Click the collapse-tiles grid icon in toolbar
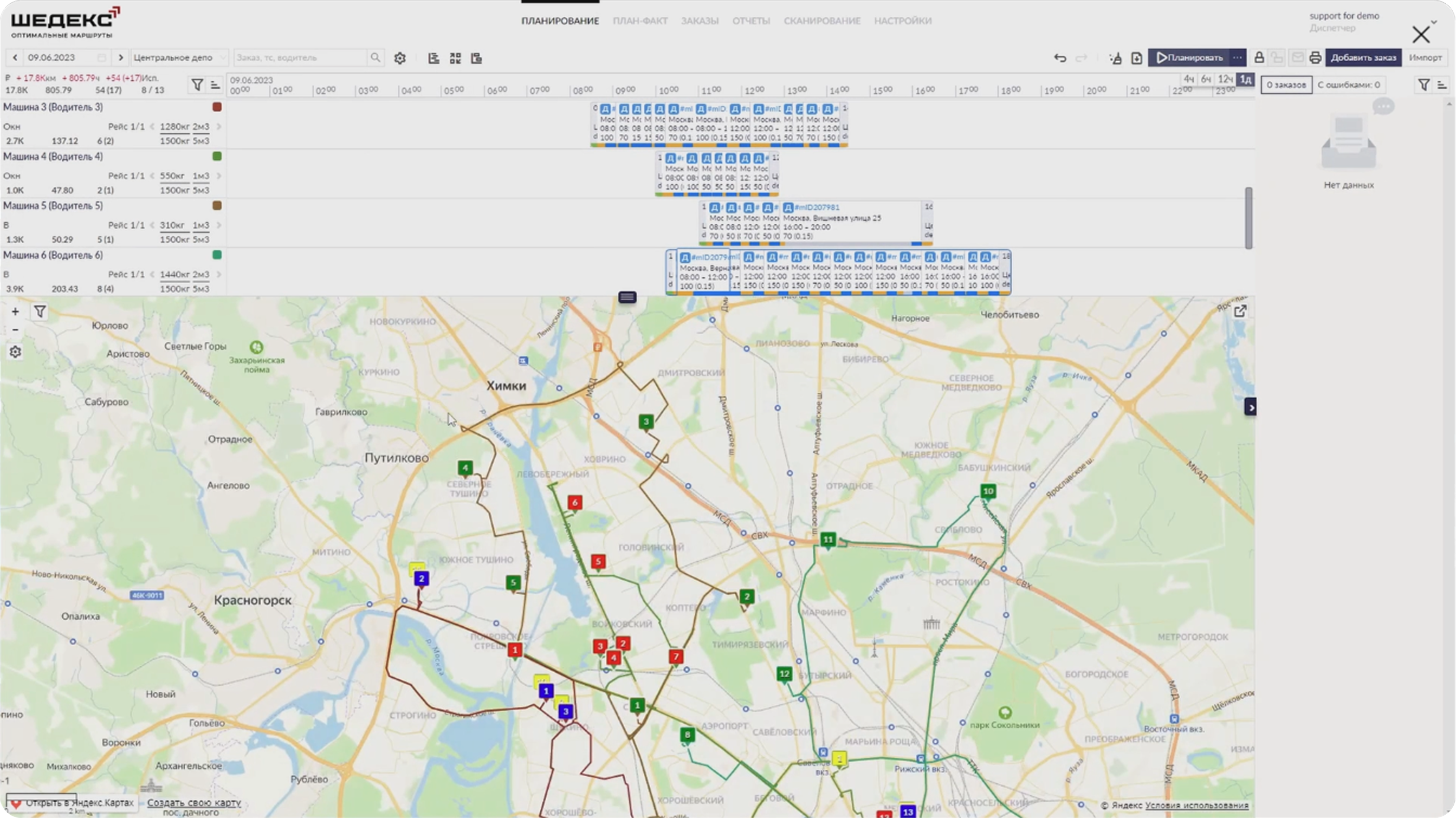The height and width of the screenshot is (818, 1456). [x=455, y=57]
